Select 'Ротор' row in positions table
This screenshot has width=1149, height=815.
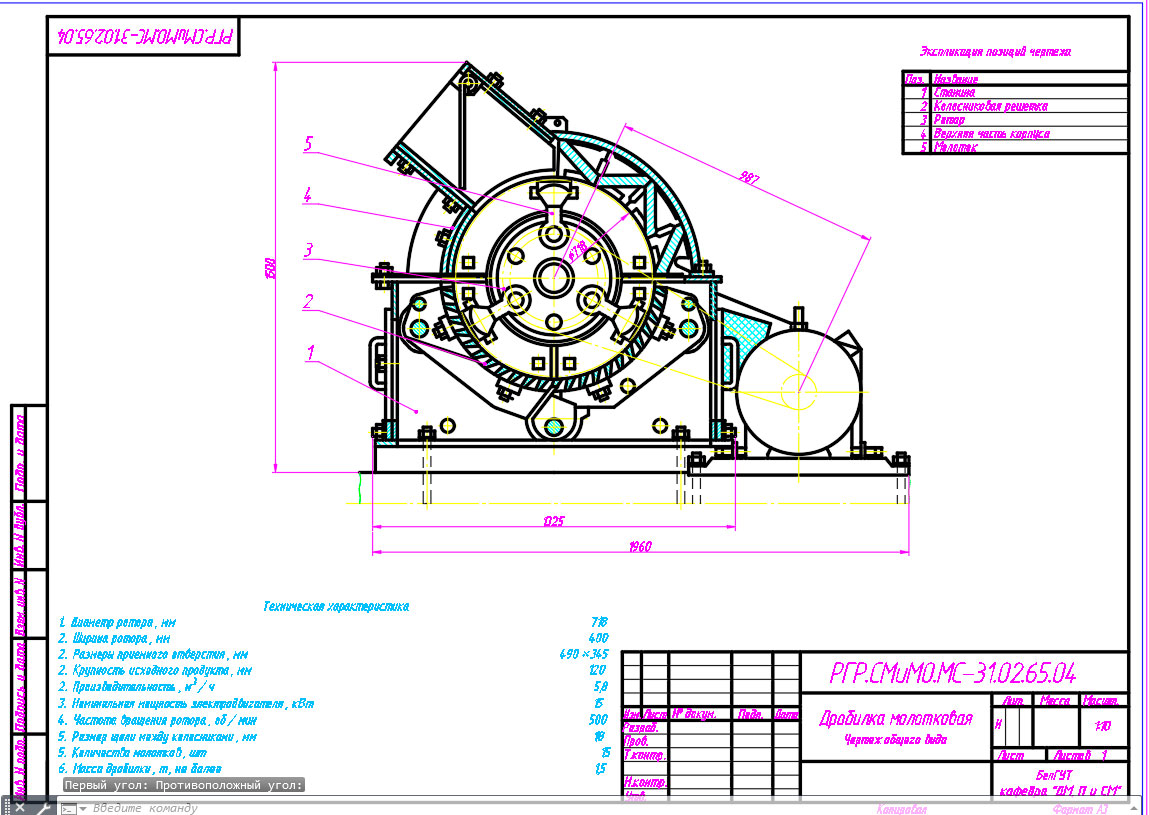[x=1015, y=119]
